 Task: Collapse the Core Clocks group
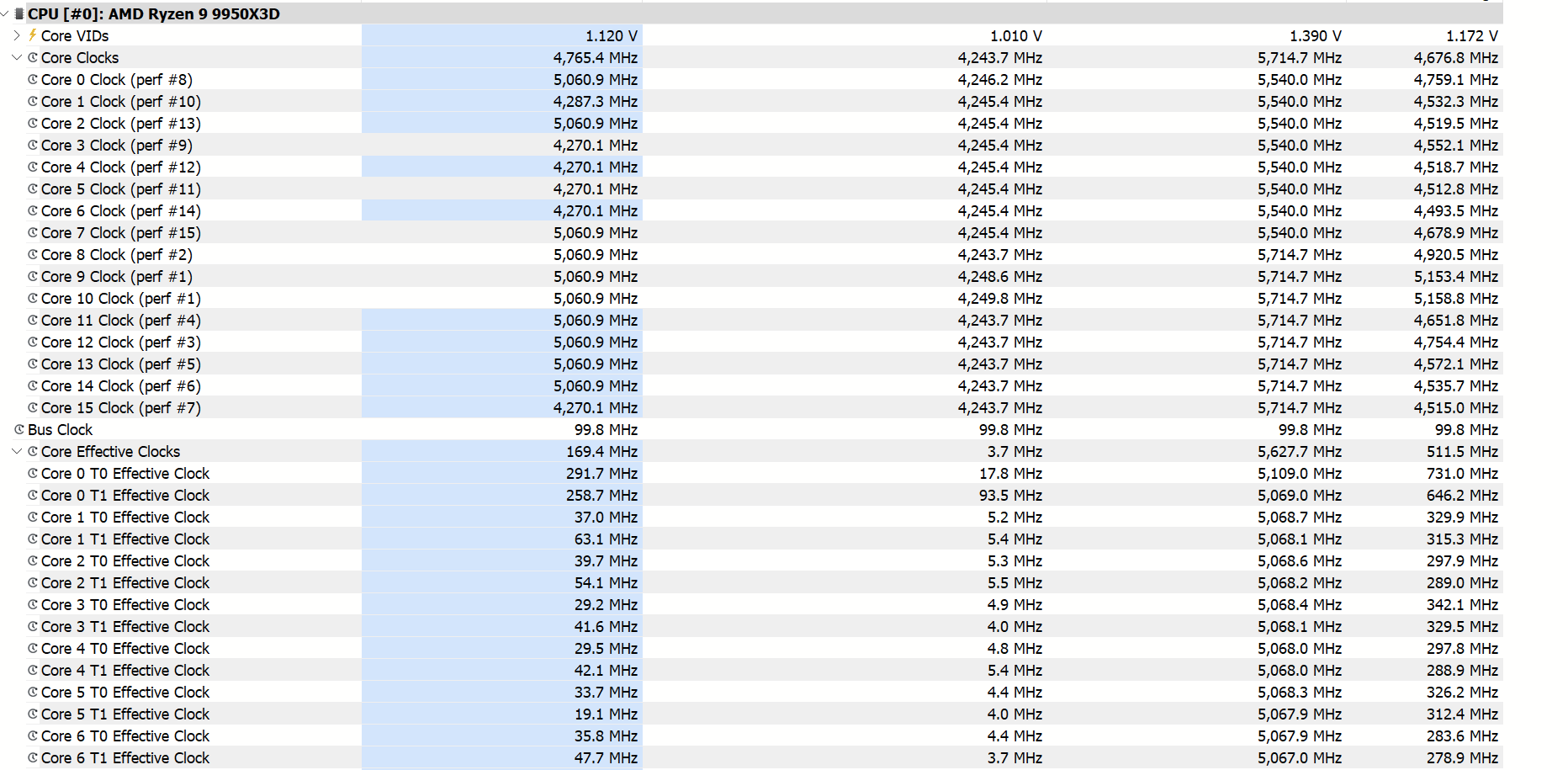click(17, 57)
